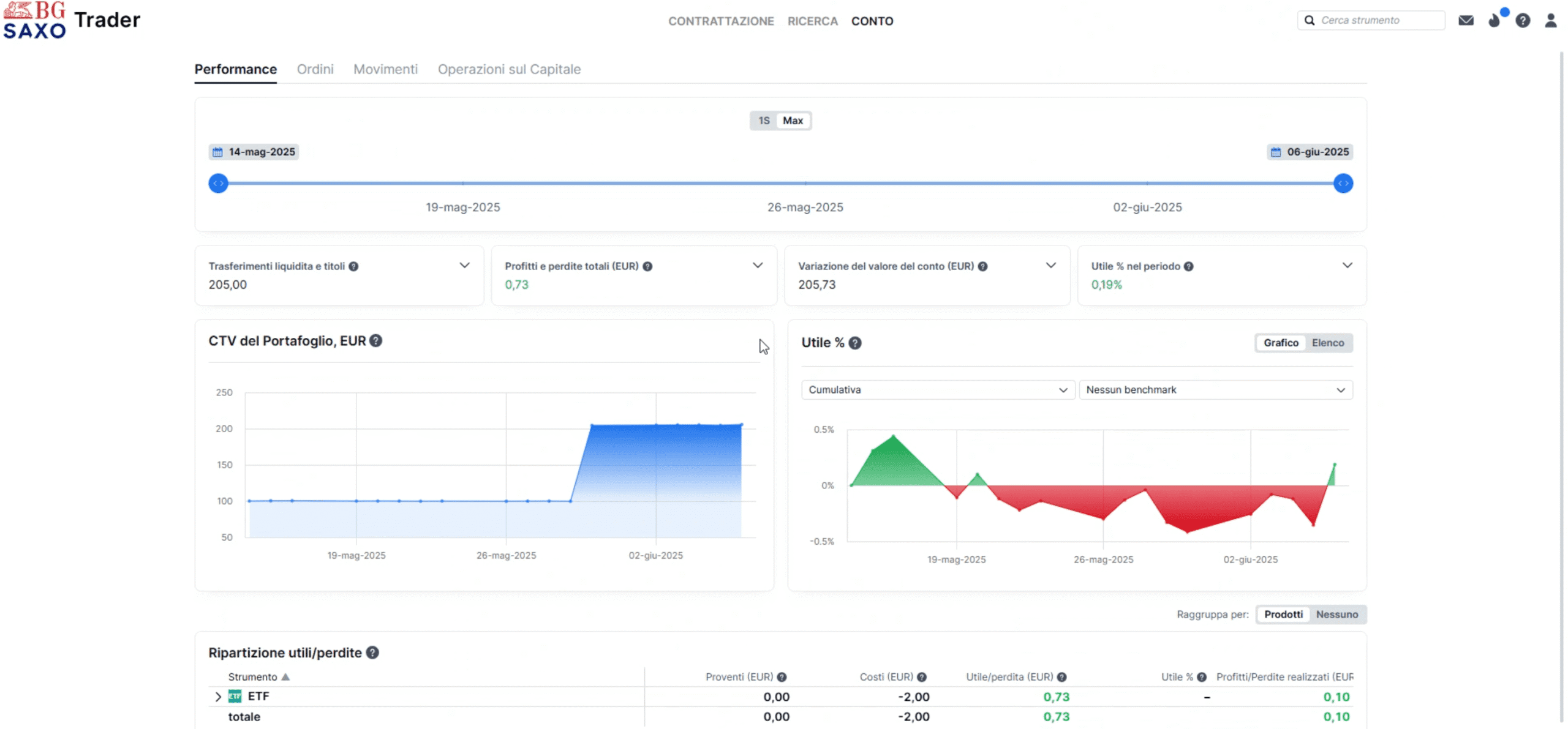Click info icon next to Ripartizione utili/perdite

(x=372, y=652)
